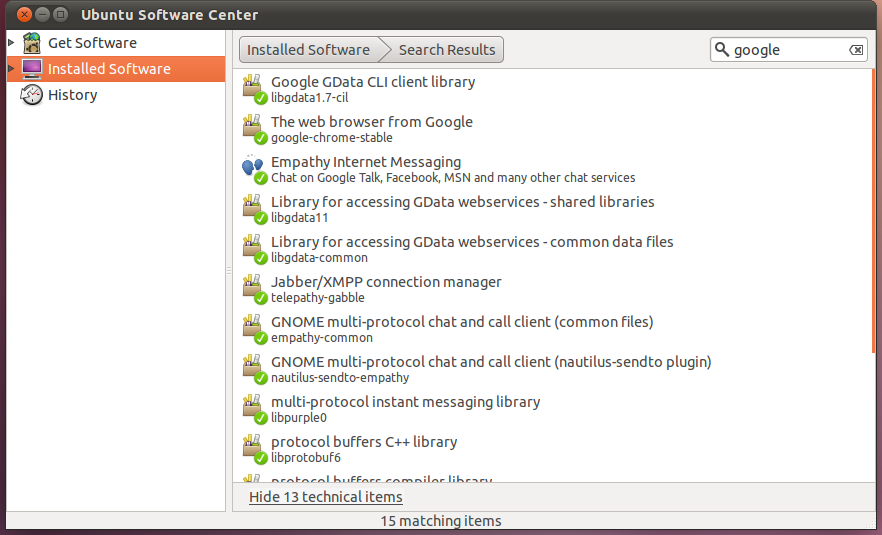Click package icon for empathy-common
The image size is (882, 535).
point(254,329)
